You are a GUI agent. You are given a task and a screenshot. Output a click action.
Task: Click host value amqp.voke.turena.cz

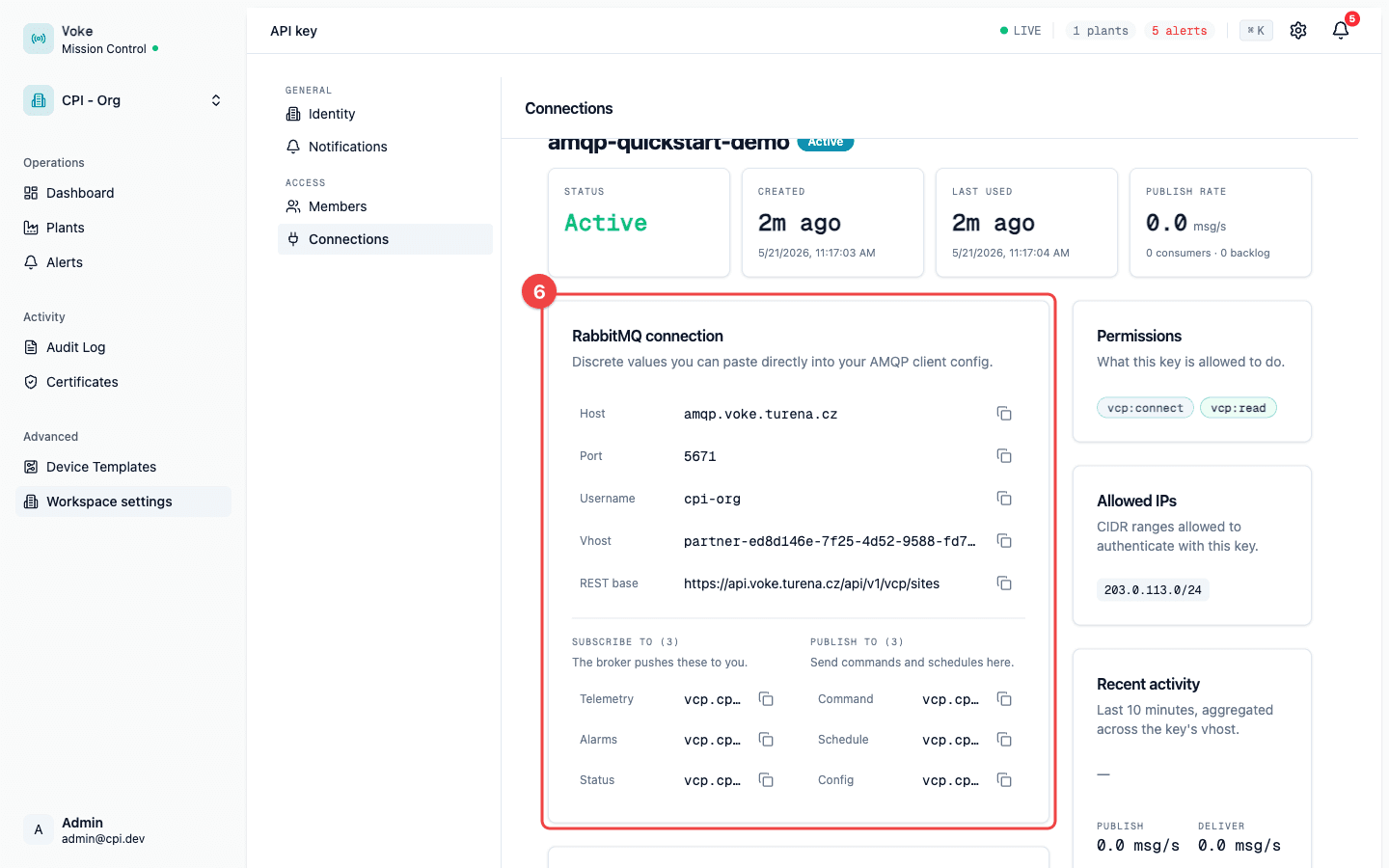point(760,414)
